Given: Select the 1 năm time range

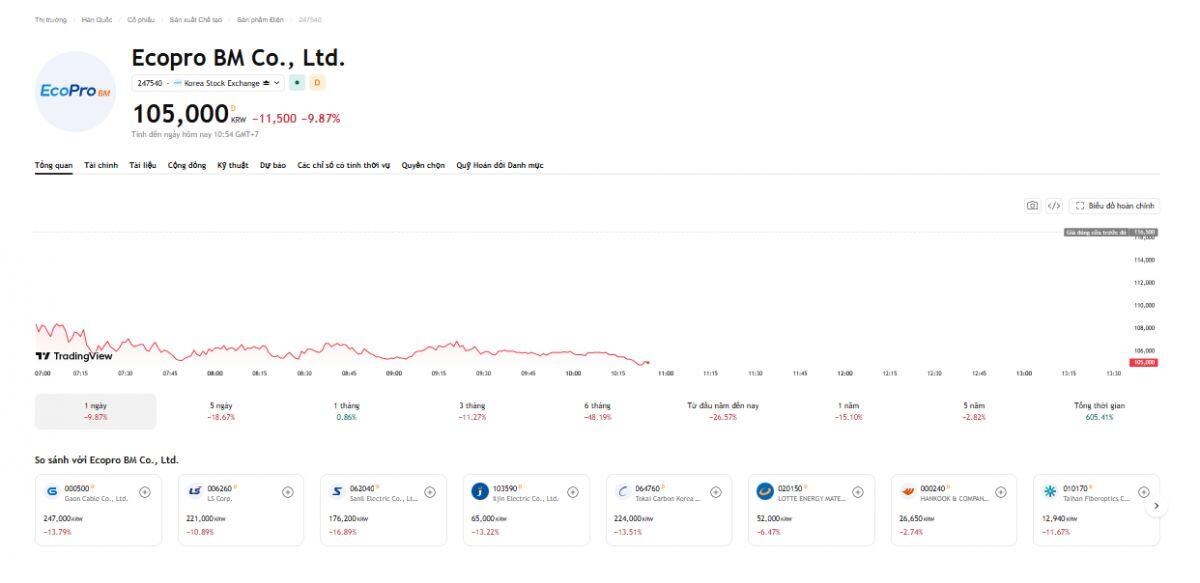Looking at the screenshot, I should click(848, 411).
